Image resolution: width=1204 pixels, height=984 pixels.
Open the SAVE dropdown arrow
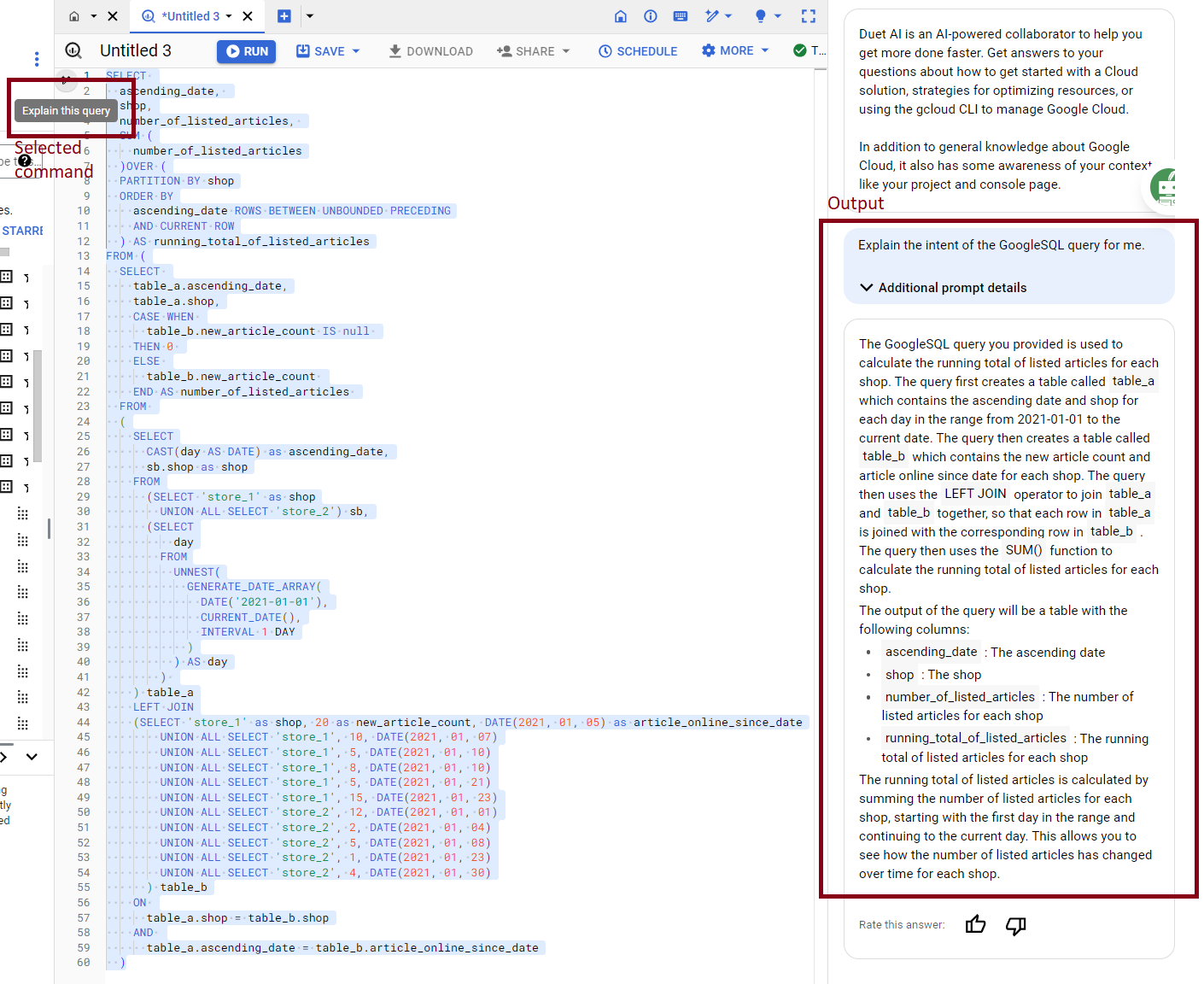click(x=356, y=51)
